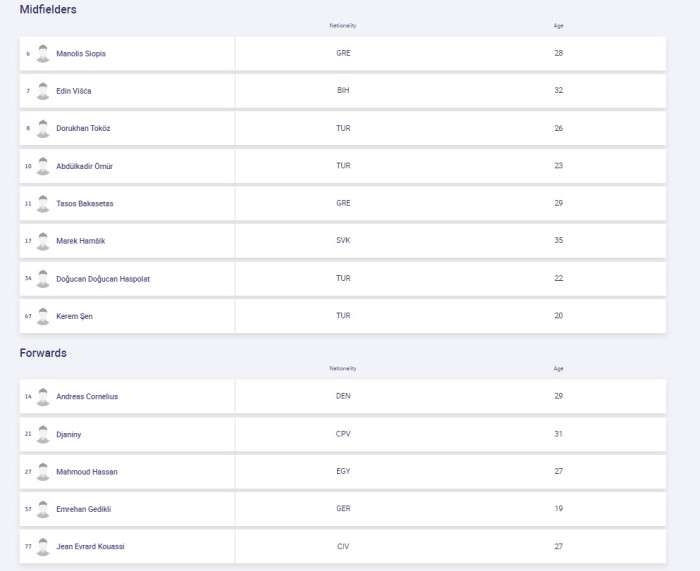Image resolution: width=700 pixels, height=571 pixels.
Task: Click Dorukhan Toköz's avatar icon
Action: pos(43,129)
